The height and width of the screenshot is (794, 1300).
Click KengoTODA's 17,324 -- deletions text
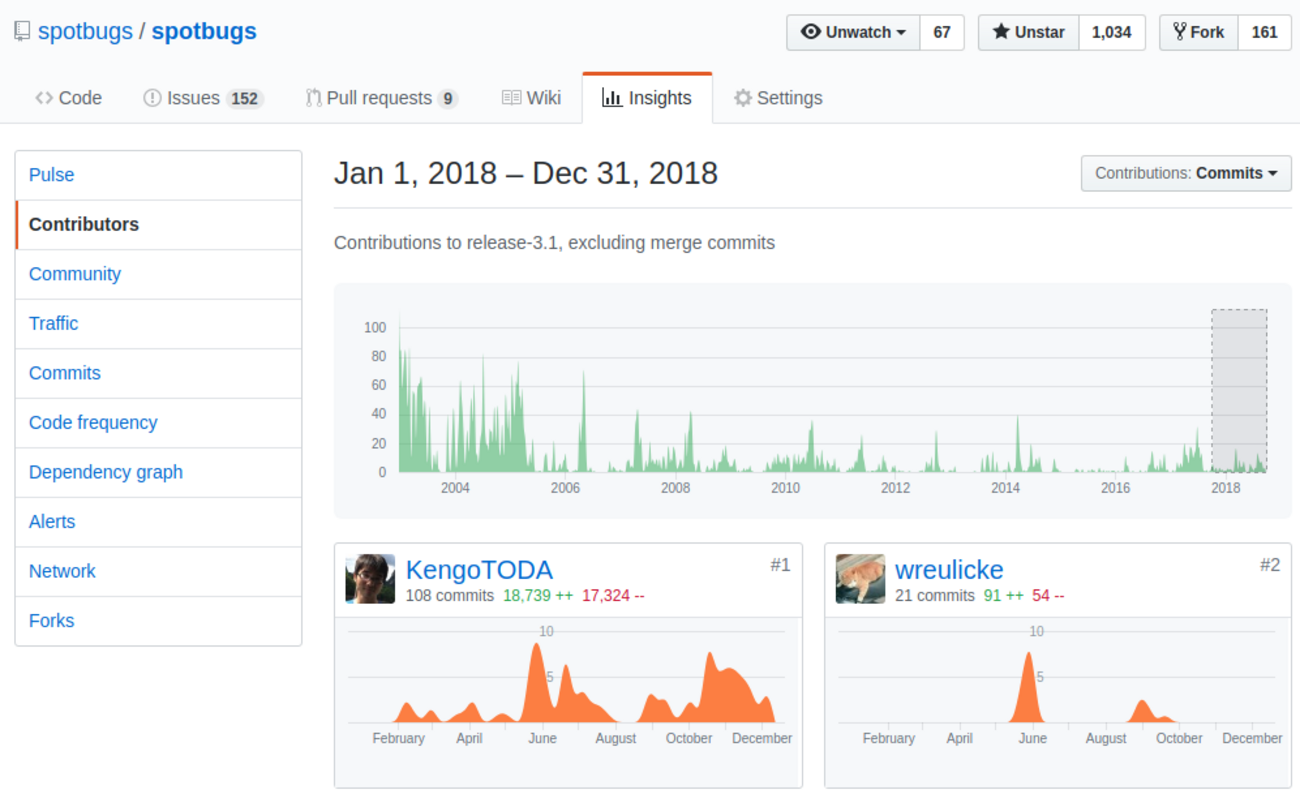tap(612, 596)
